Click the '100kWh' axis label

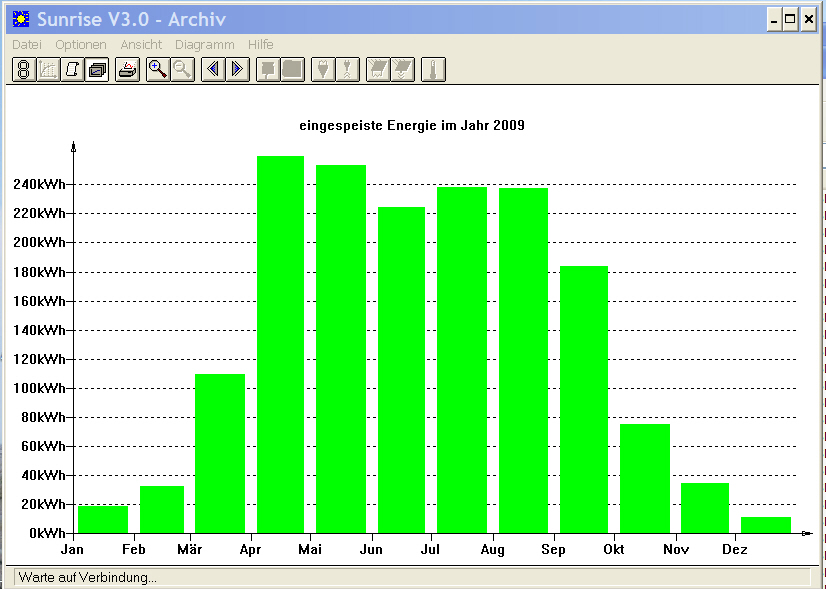click(x=40, y=388)
